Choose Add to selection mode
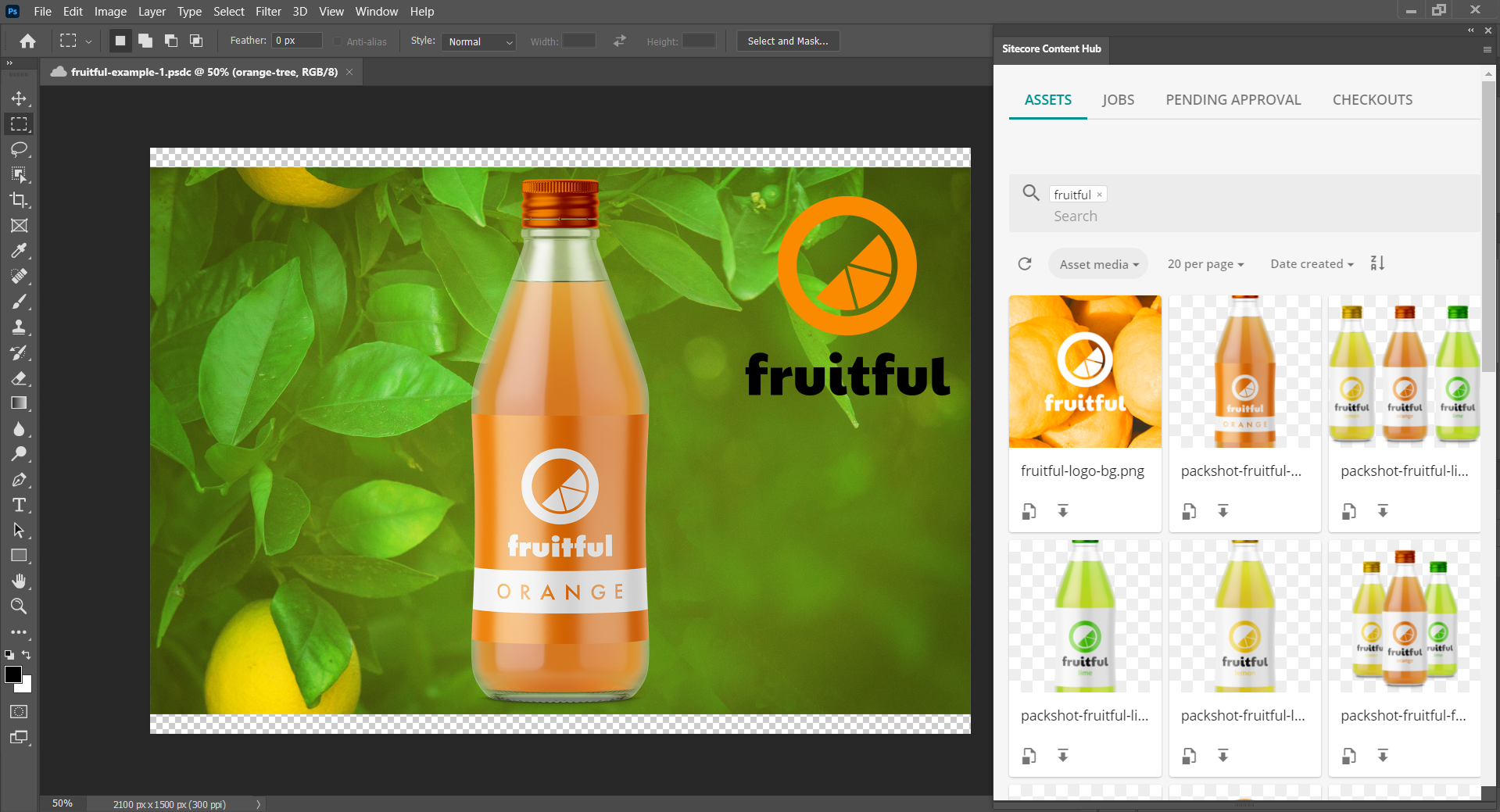This screenshot has width=1500, height=812. [x=145, y=41]
